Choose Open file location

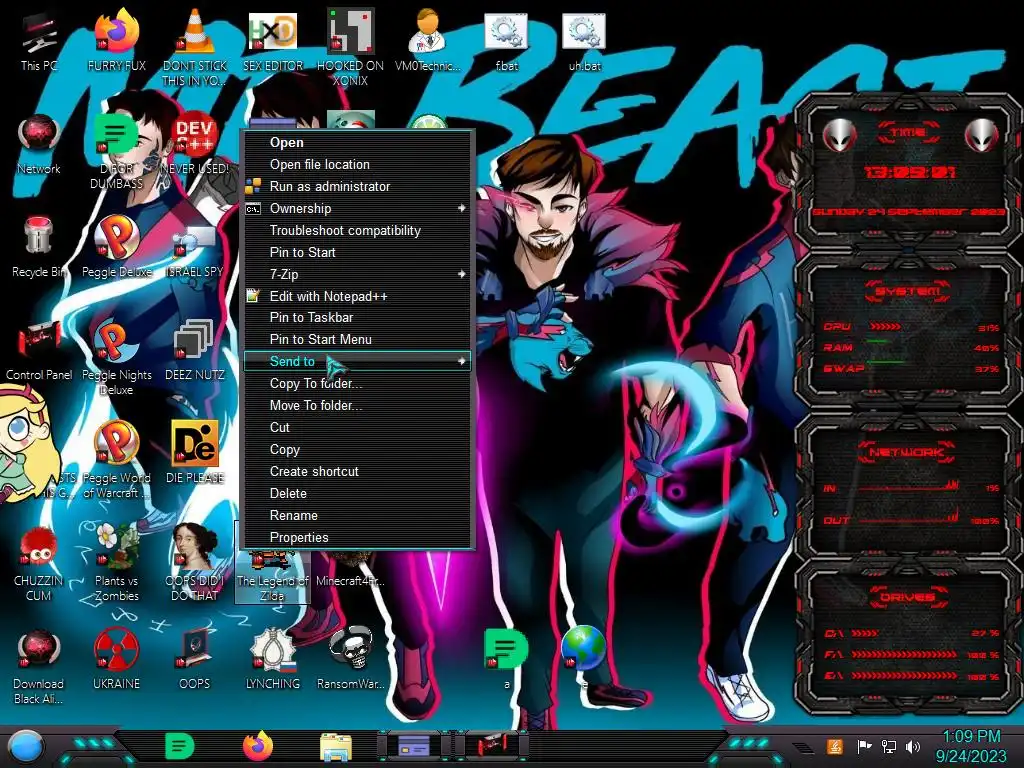click(x=357, y=165)
